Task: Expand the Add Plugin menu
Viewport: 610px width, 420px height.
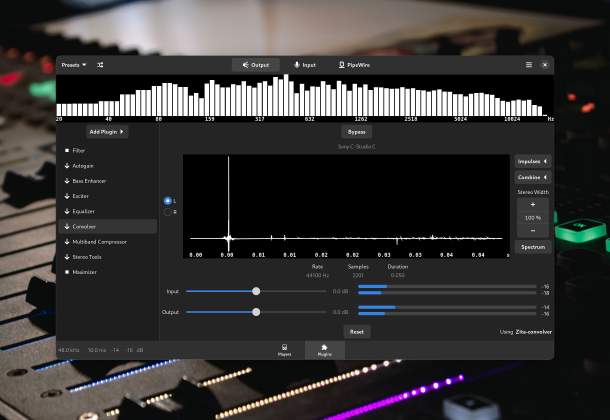Action: pyautogui.click(x=107, y=132)
